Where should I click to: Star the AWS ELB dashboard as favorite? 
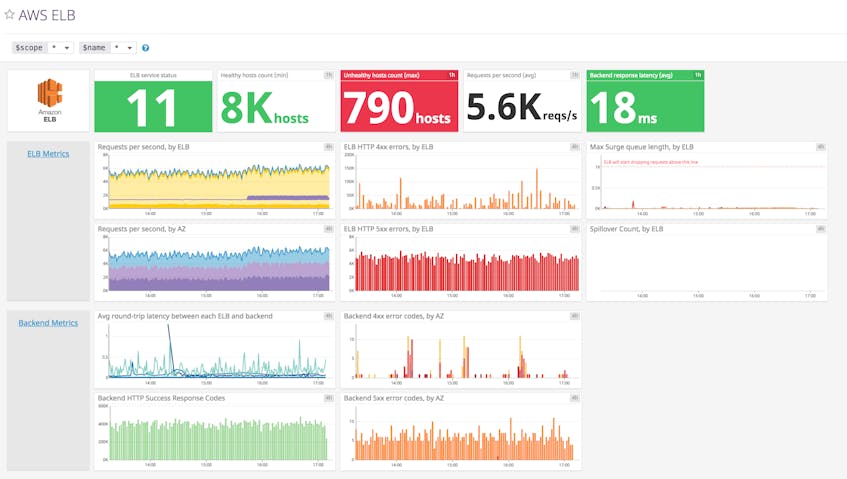(9, 15)
